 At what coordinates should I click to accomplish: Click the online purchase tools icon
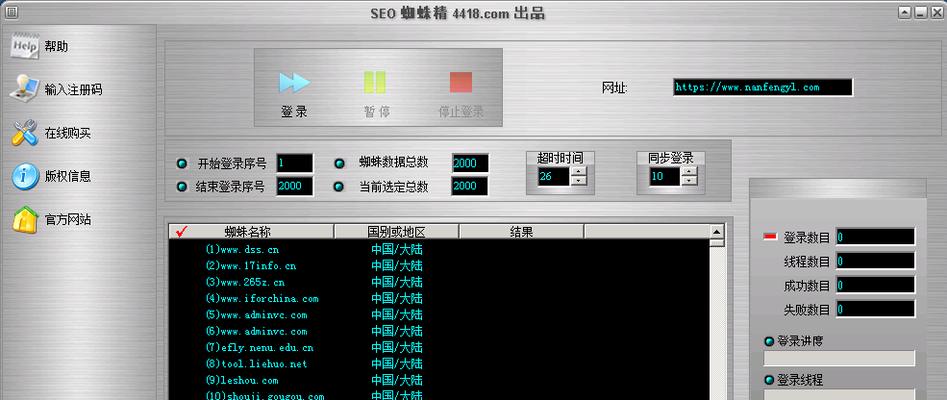click(x=24, y=133)
